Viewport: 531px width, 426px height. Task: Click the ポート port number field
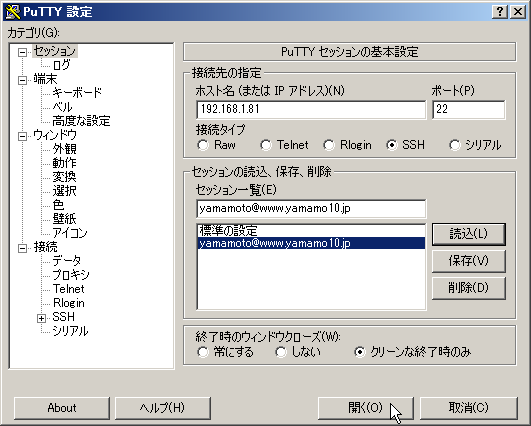coord(469,109)
